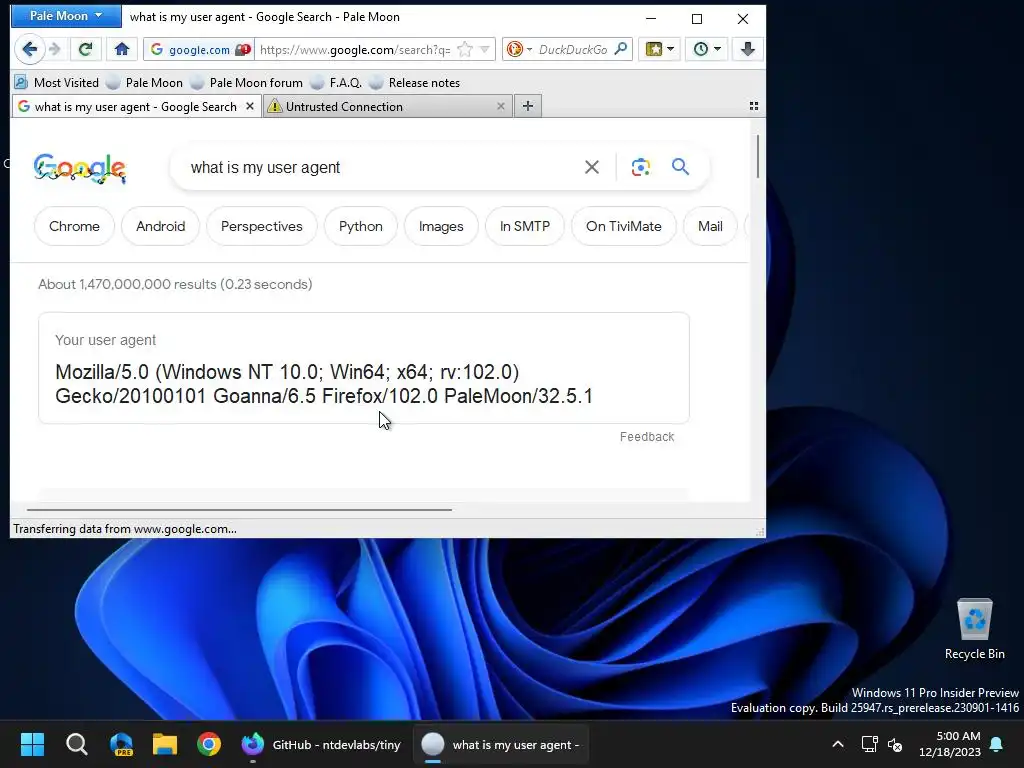The image size is (1024, 768).
Task: Open the history clock dropdown
Action: click(707, 49)
